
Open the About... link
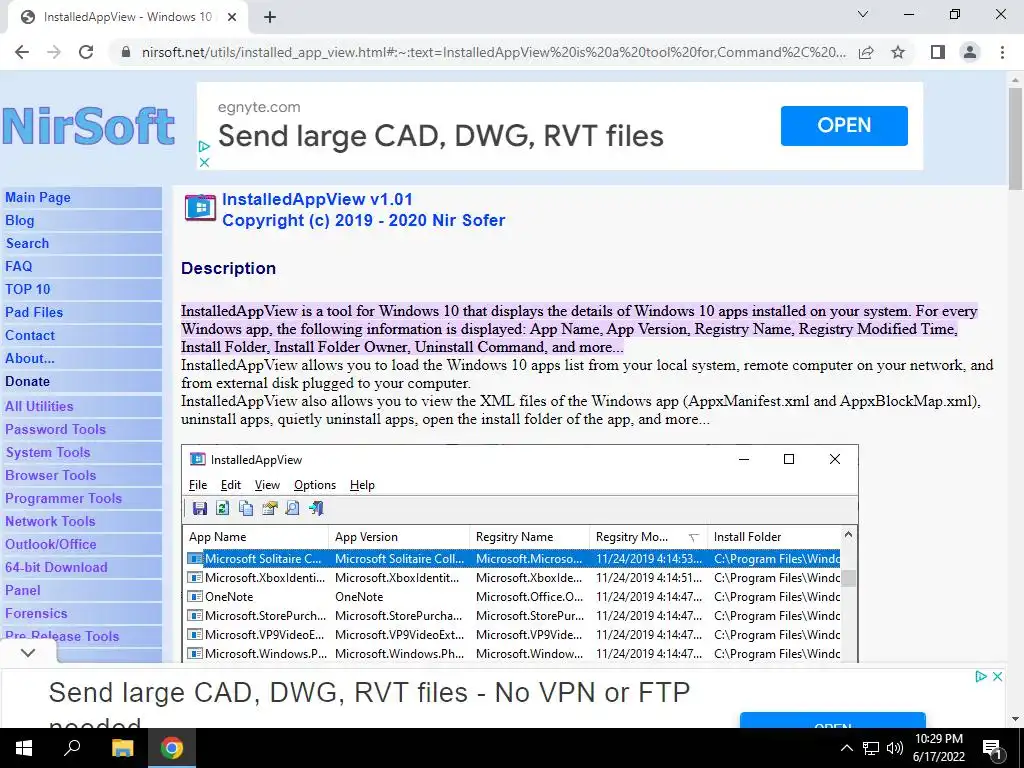(x=30, y=358)
